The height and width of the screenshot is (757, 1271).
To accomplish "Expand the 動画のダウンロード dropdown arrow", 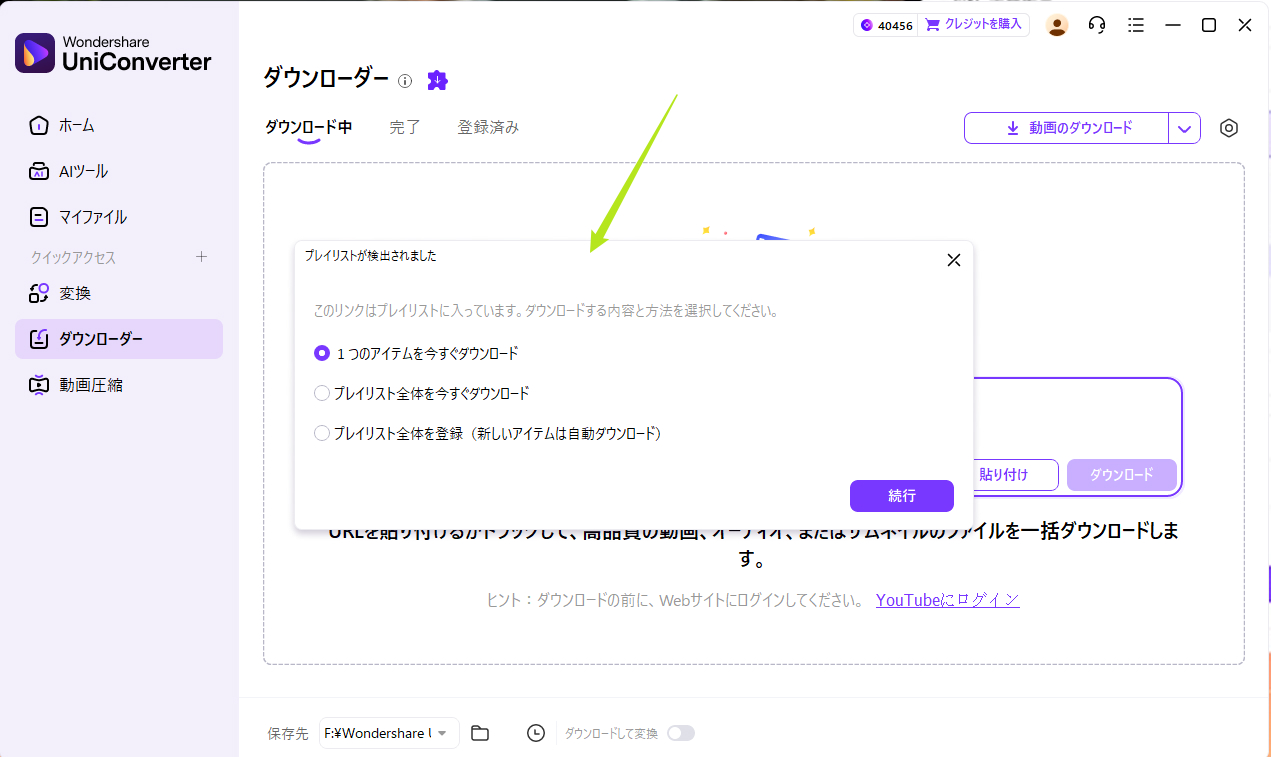I will pyautogui.click(x=1184, y=128).
